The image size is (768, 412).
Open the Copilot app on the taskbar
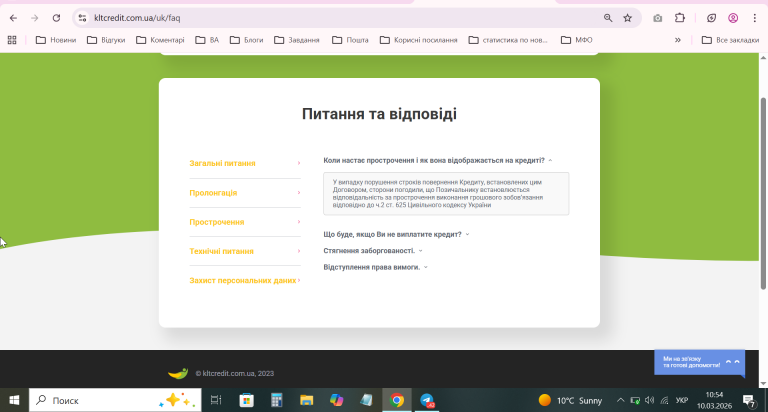(x=336, y=400)
